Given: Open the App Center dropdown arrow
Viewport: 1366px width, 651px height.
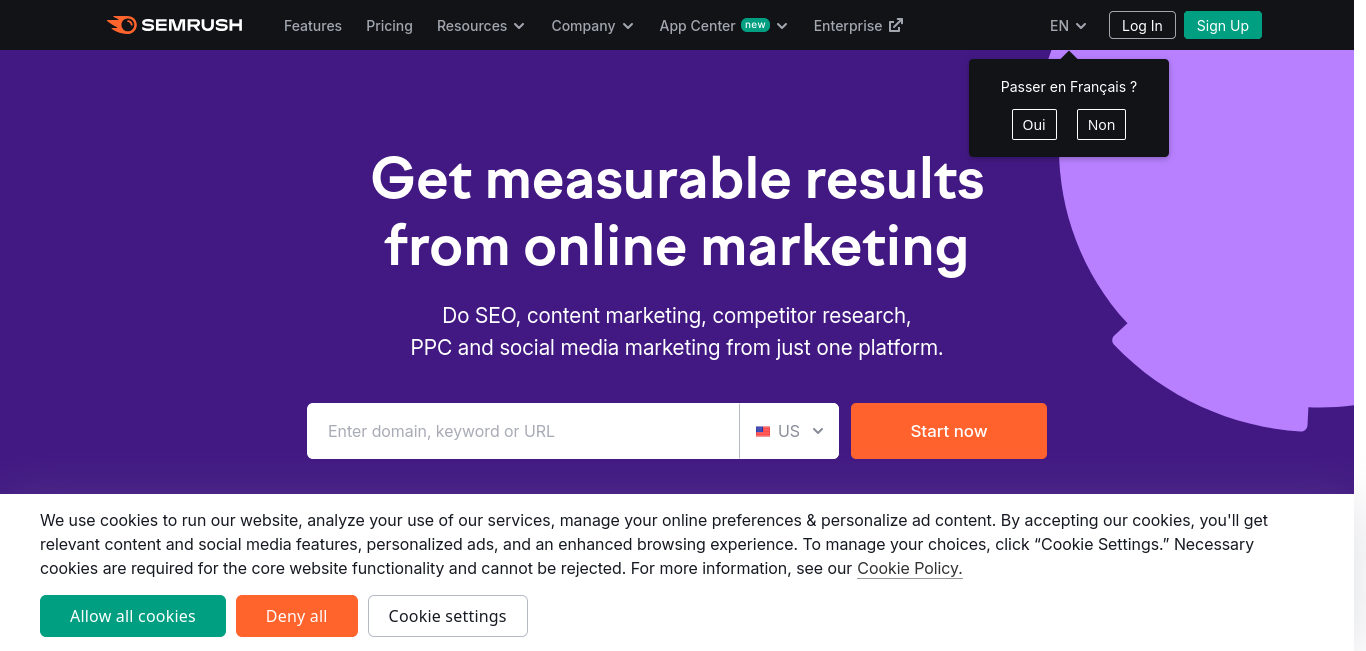Looking at the screenshot, I should pos(782,26).
